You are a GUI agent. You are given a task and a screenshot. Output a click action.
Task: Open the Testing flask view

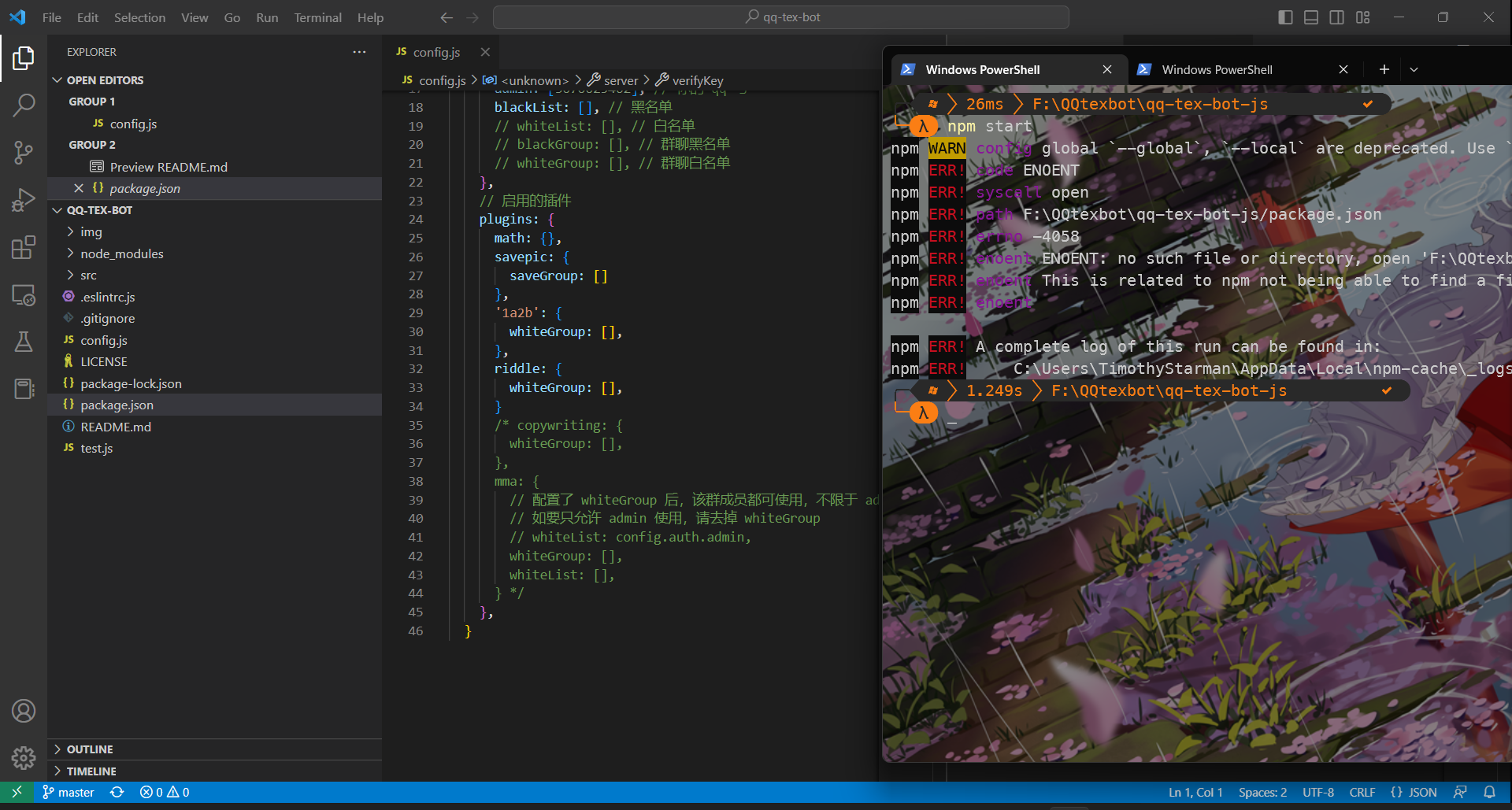coord(24,342)
